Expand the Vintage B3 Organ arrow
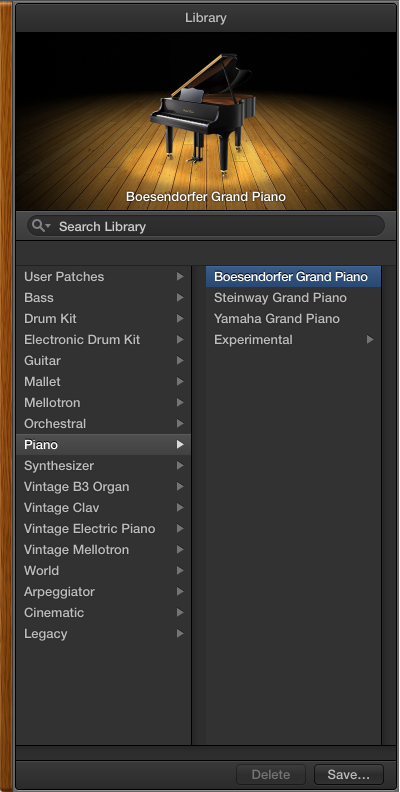Viewport: 400px width, 792px height. pyautogui.click(x=180, y=486)
